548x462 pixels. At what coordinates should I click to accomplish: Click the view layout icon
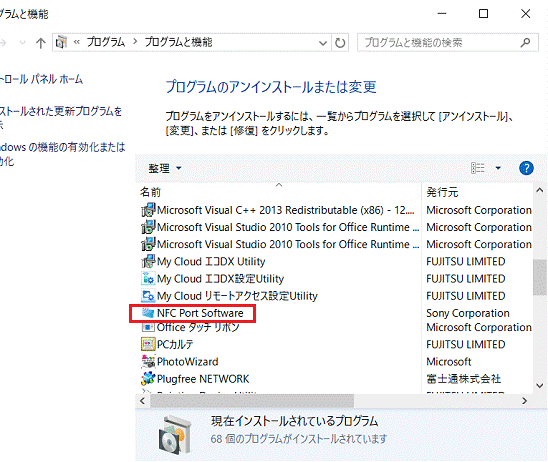478,168
